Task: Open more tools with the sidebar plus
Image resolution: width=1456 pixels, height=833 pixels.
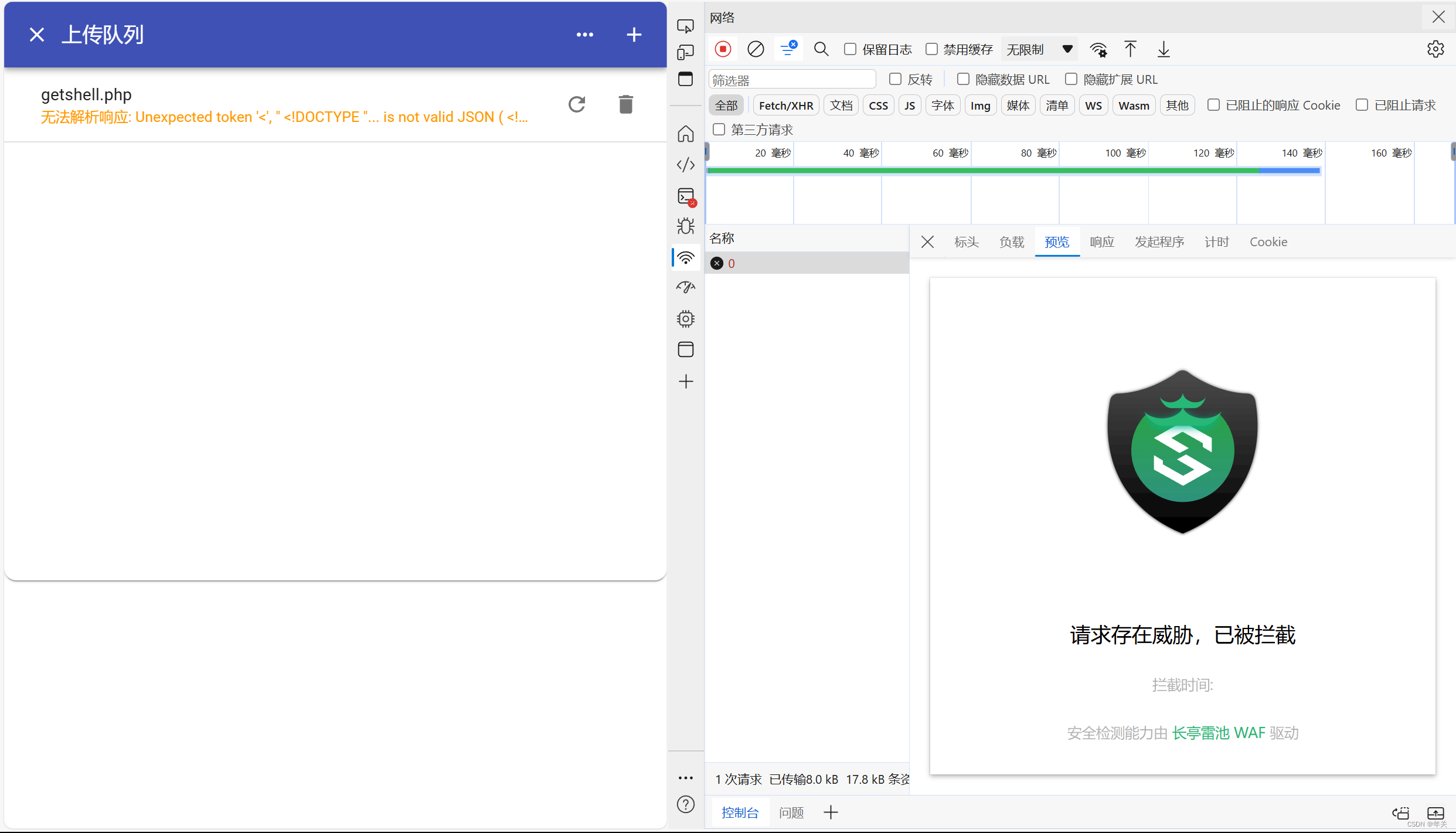Action: point(686,382)
